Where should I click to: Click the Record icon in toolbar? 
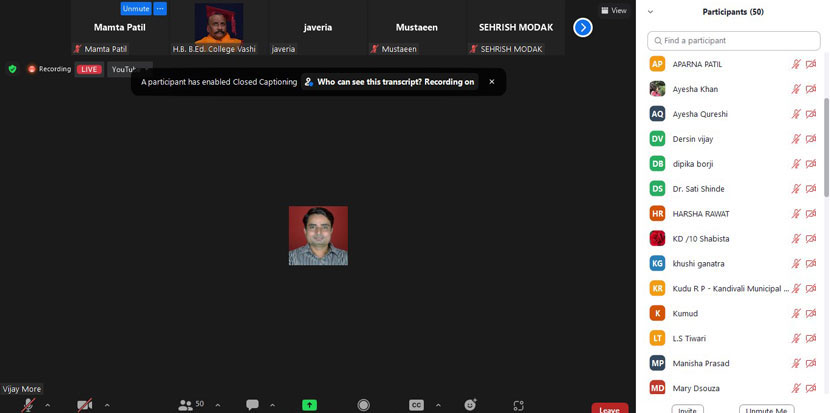pyautogui.click(x=363, y=404)
